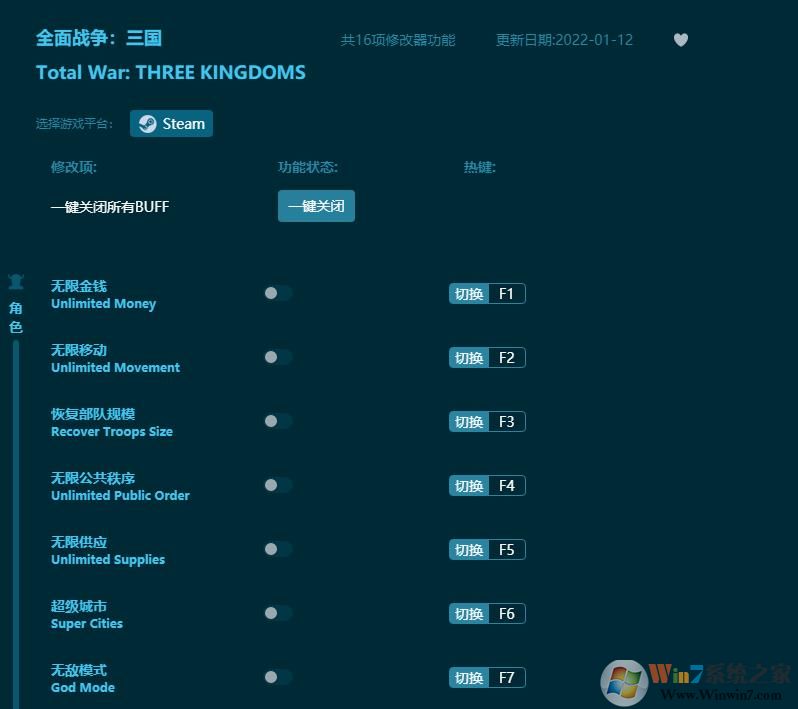The width and height of the screenshot is (798, 709).
Task: Enable Unlimited Public Order switch
Action: click(278, 486)
